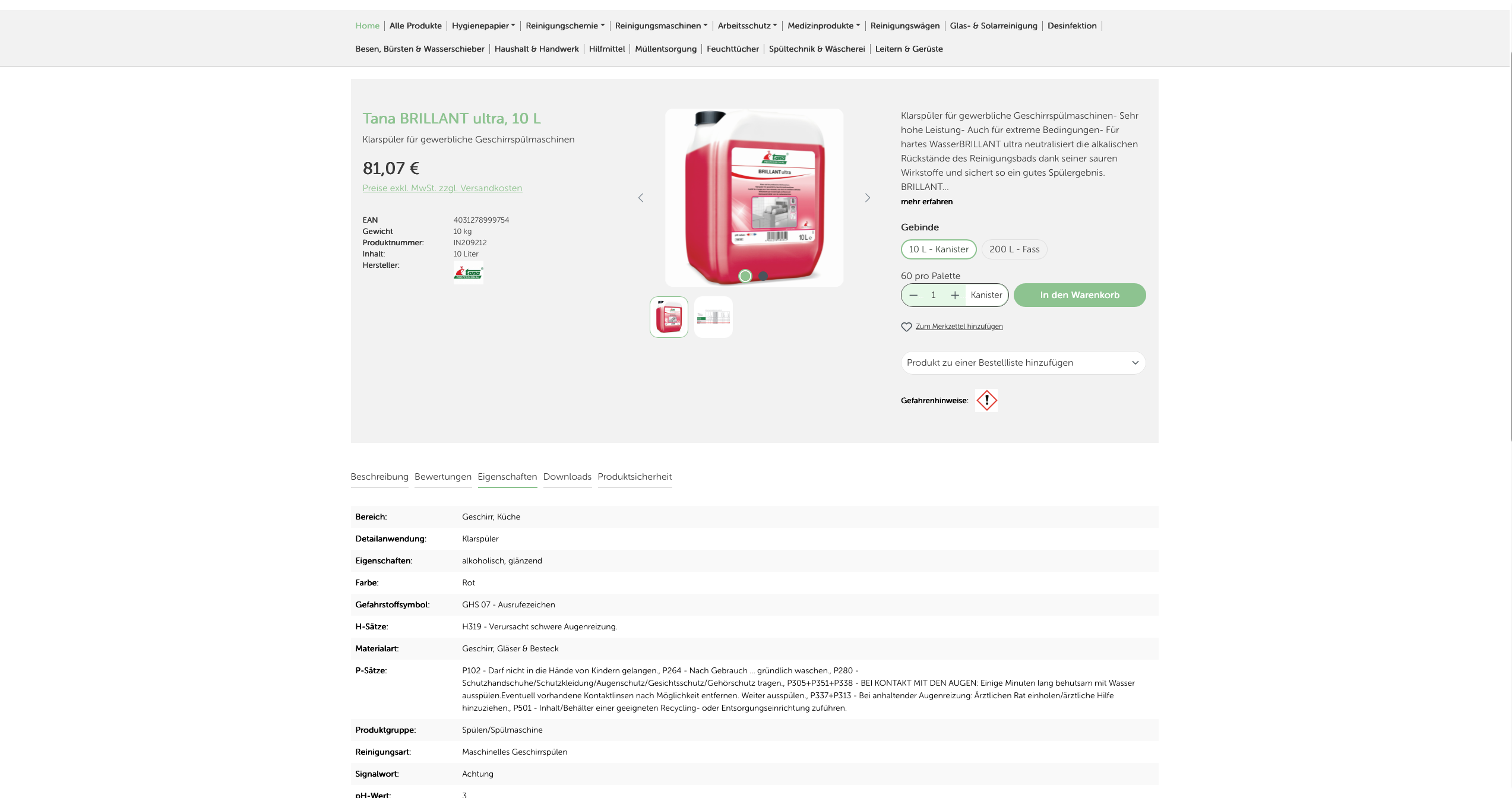
Task: Click the Maschinelles Geschirrspülen value
Action: 514,752
